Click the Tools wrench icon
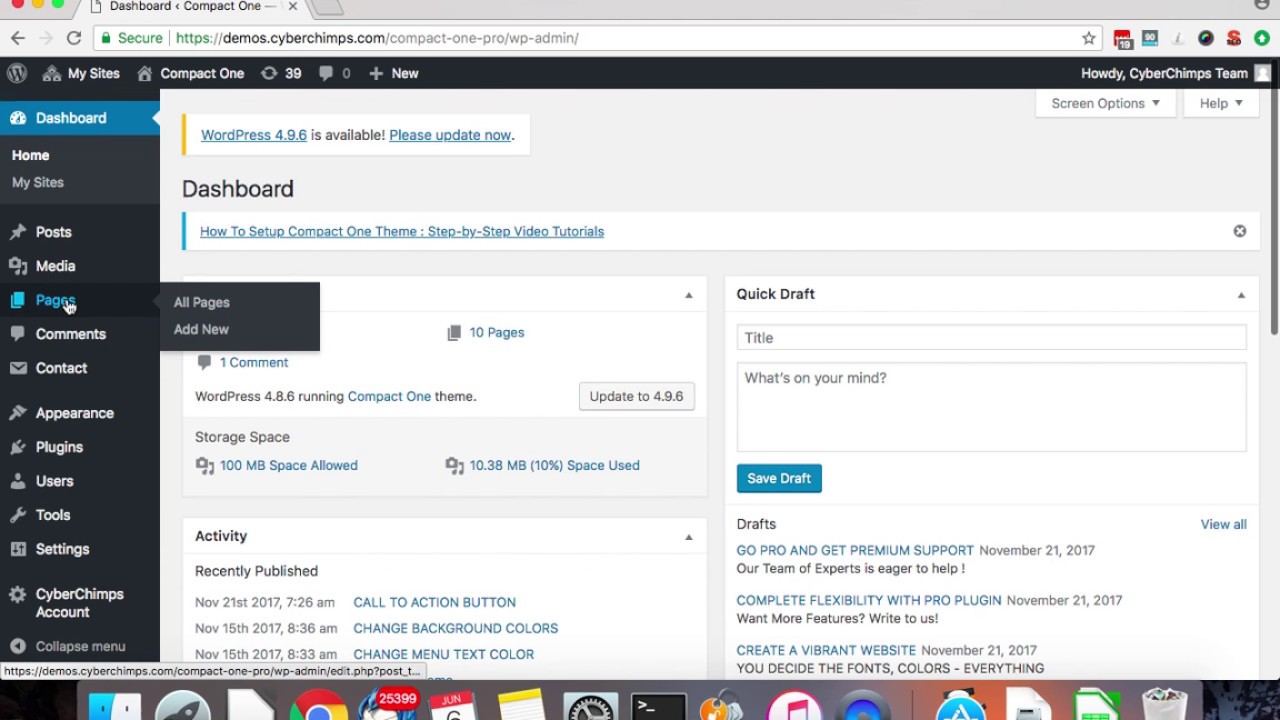This screenshot has width=1280, height=720. 18,515
